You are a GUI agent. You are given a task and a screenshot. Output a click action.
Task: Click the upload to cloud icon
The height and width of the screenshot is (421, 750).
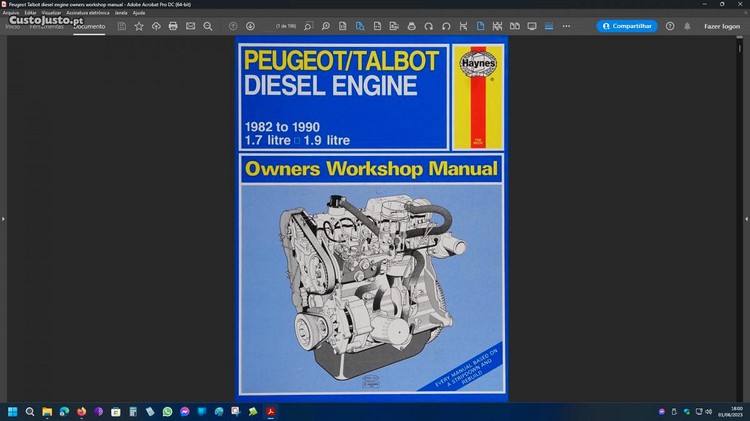(156, 26)
